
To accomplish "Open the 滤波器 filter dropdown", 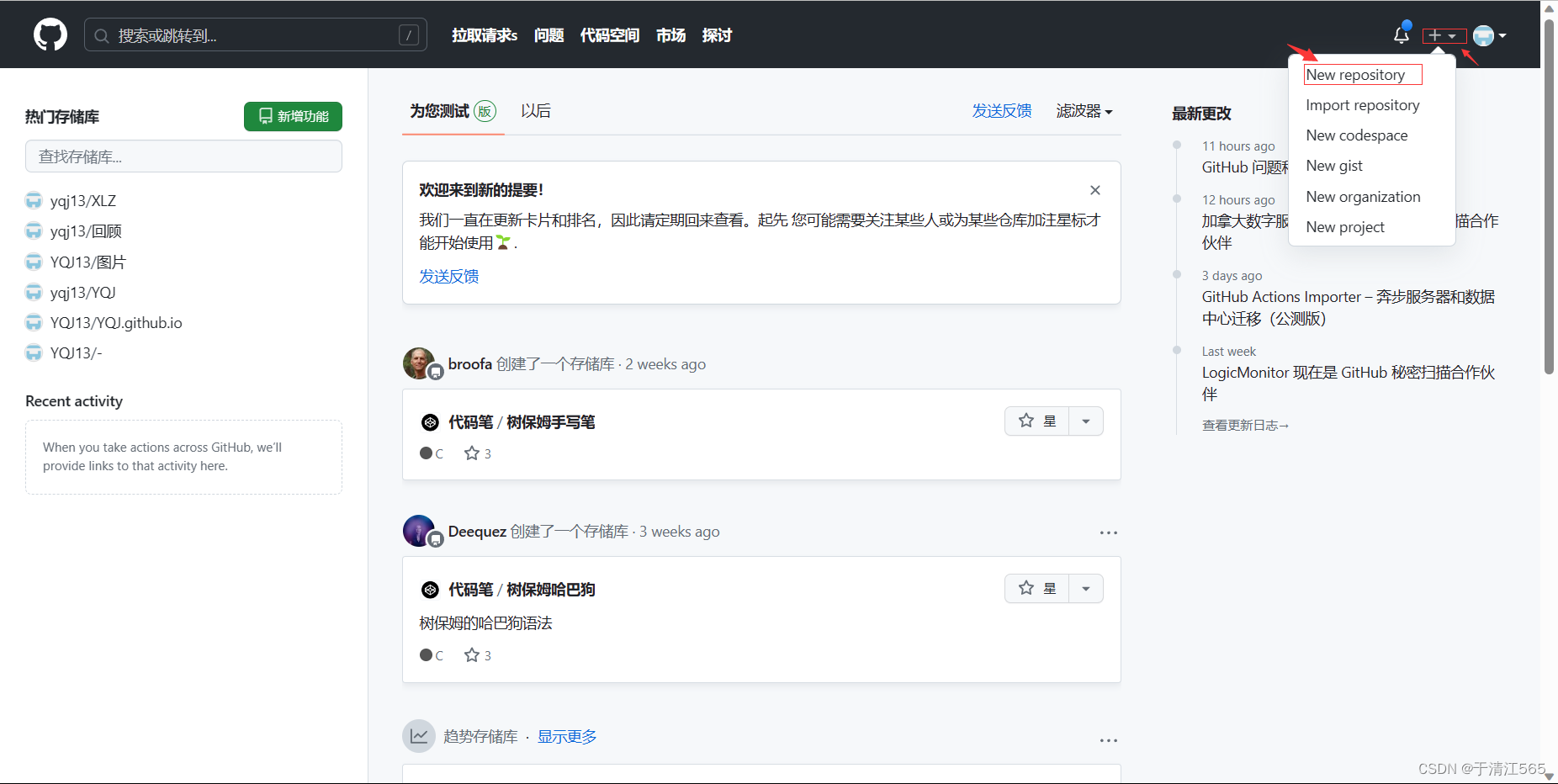I will point(1084,111).
